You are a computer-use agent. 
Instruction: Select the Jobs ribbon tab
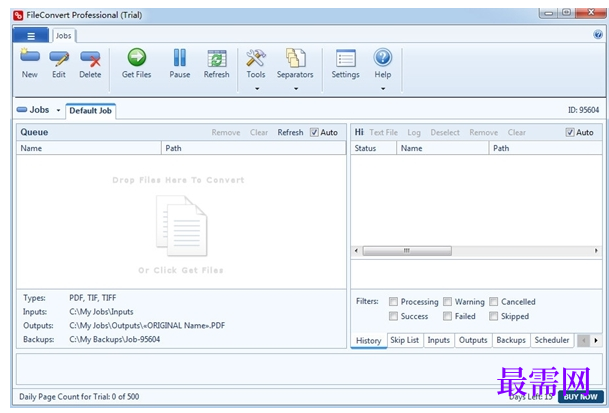pos(63,36)
